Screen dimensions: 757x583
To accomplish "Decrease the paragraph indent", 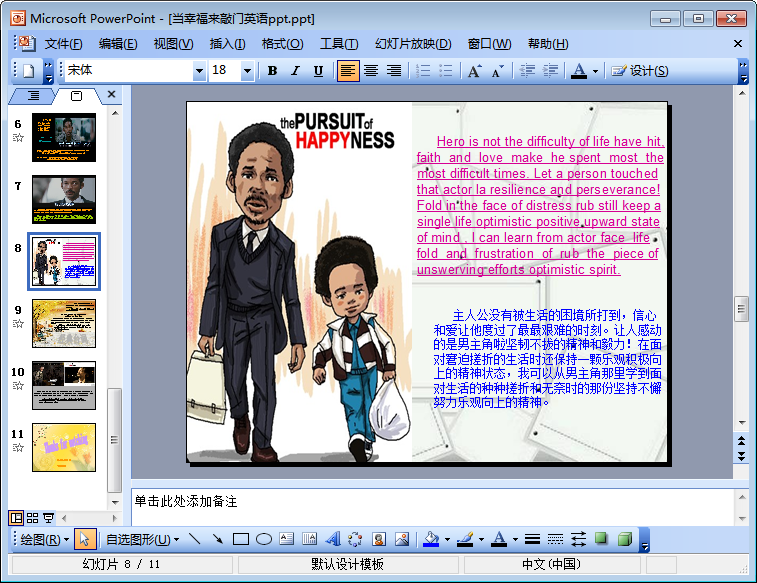I will [527, 71].
